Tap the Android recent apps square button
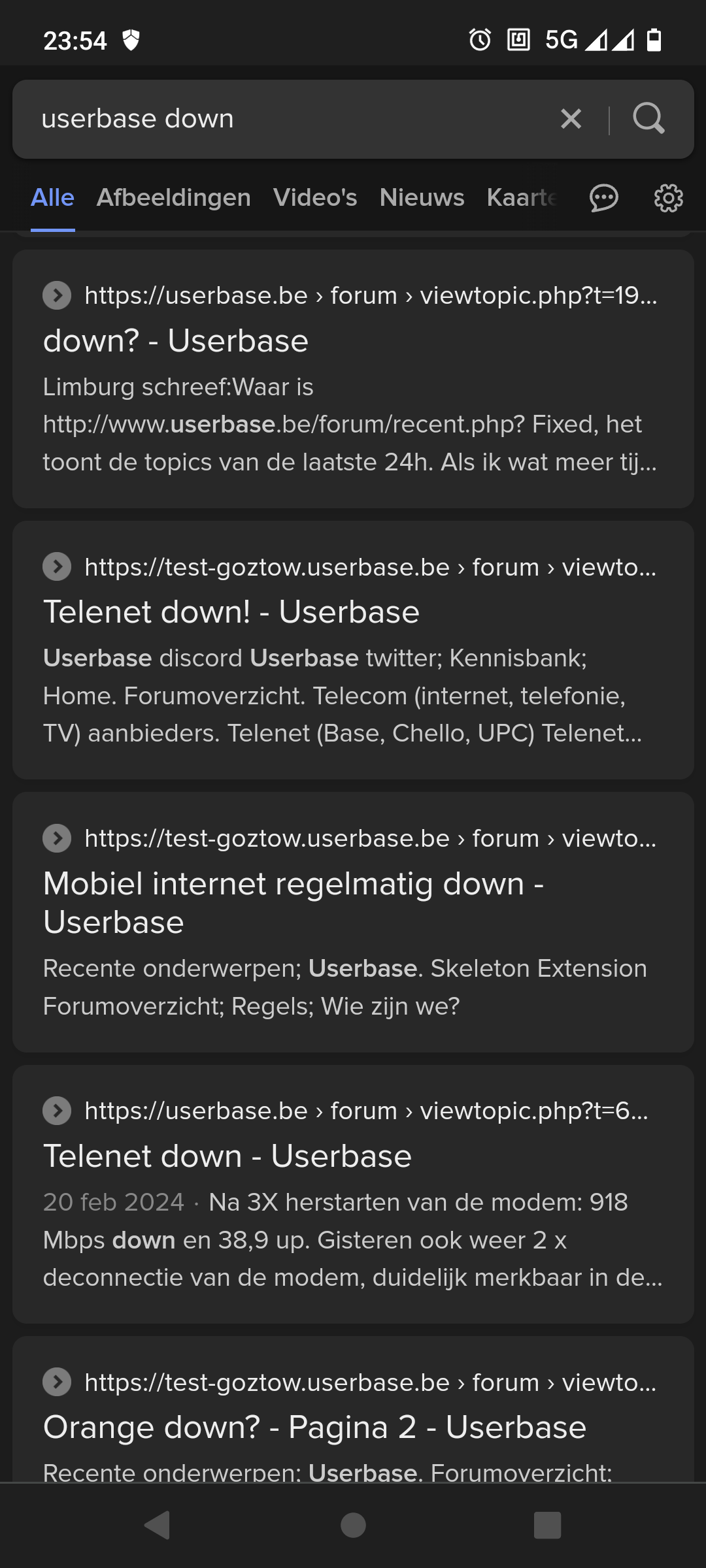Screen dimensions: 706x1568 [547, 1525]
